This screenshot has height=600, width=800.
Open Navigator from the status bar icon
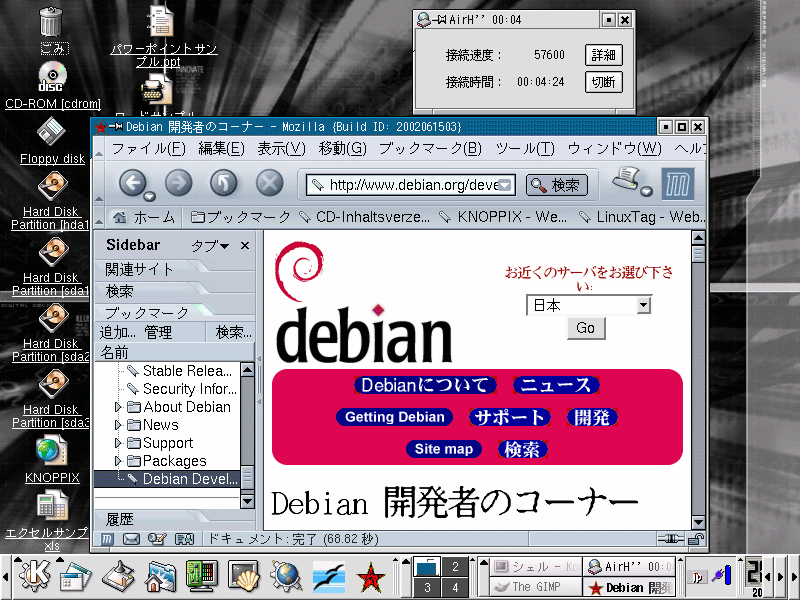[107, 539]
